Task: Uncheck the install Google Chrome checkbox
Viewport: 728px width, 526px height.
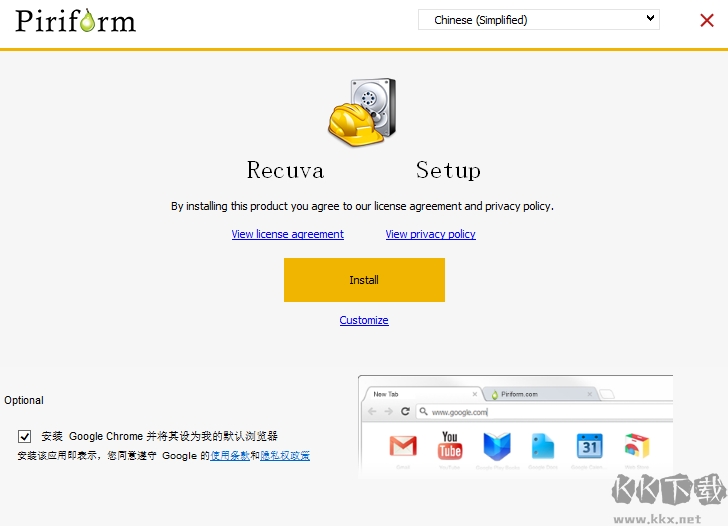Action: [x=25, y=436]
